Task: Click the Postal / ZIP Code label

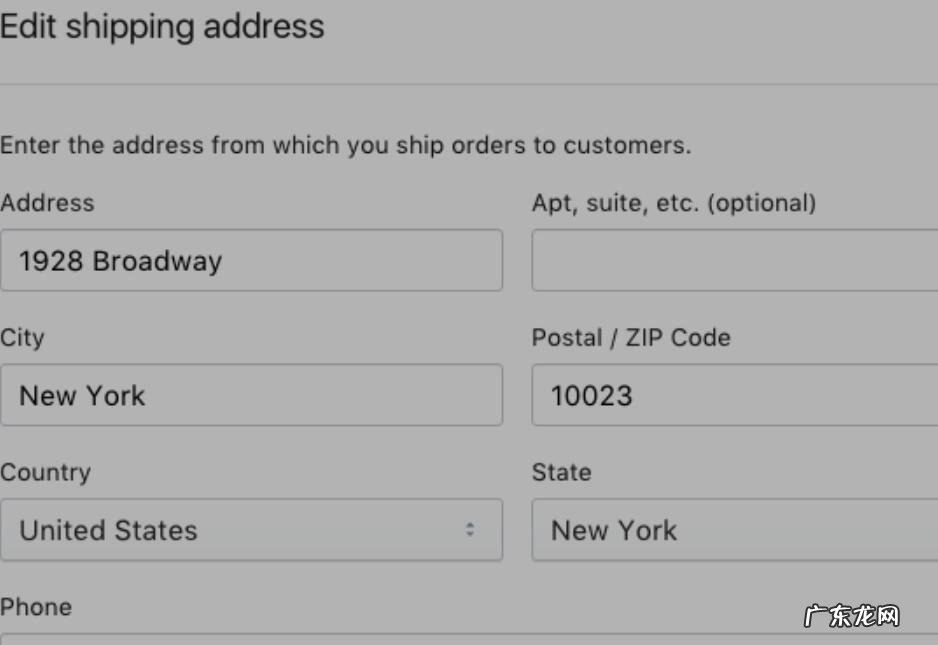Action: pos(630,338)
